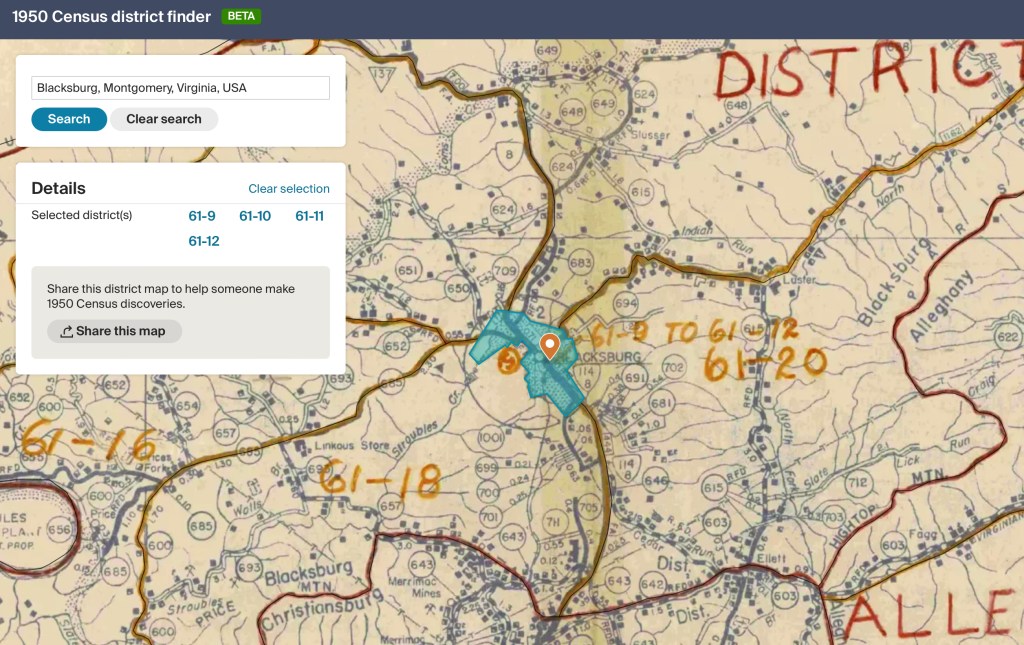Focus the location search text field
This screenshot has height=645, width=1024.
180,88
